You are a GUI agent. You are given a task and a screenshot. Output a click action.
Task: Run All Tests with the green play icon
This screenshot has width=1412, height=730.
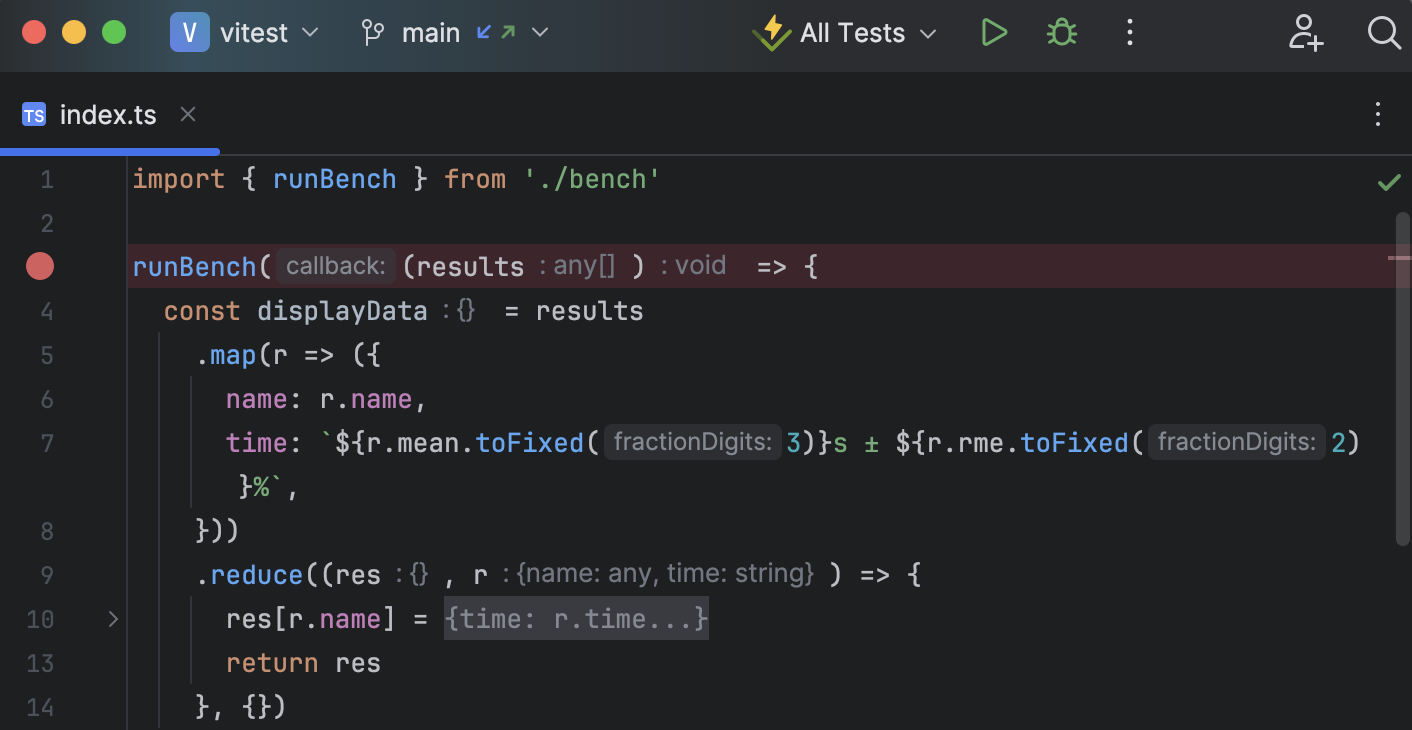coord(994,32)
